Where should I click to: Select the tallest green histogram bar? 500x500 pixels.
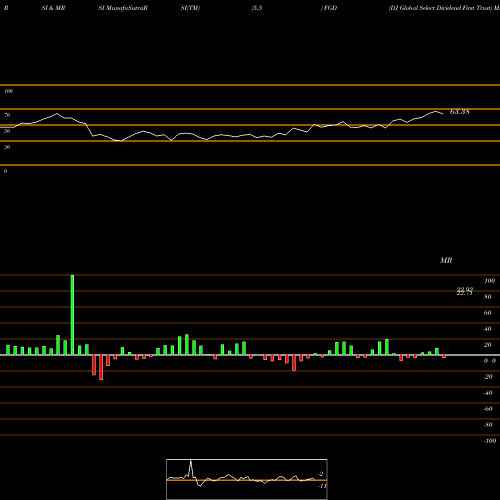[72, 315]
